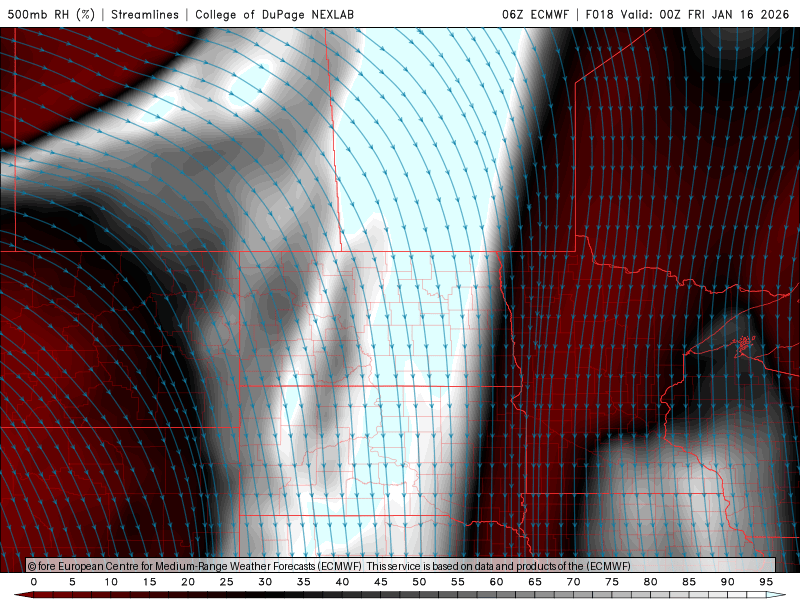Screen dimensions: 800x600
Task: Click the "75" value on the color scale
Action: pyautogui.click(x=612, y=582)
